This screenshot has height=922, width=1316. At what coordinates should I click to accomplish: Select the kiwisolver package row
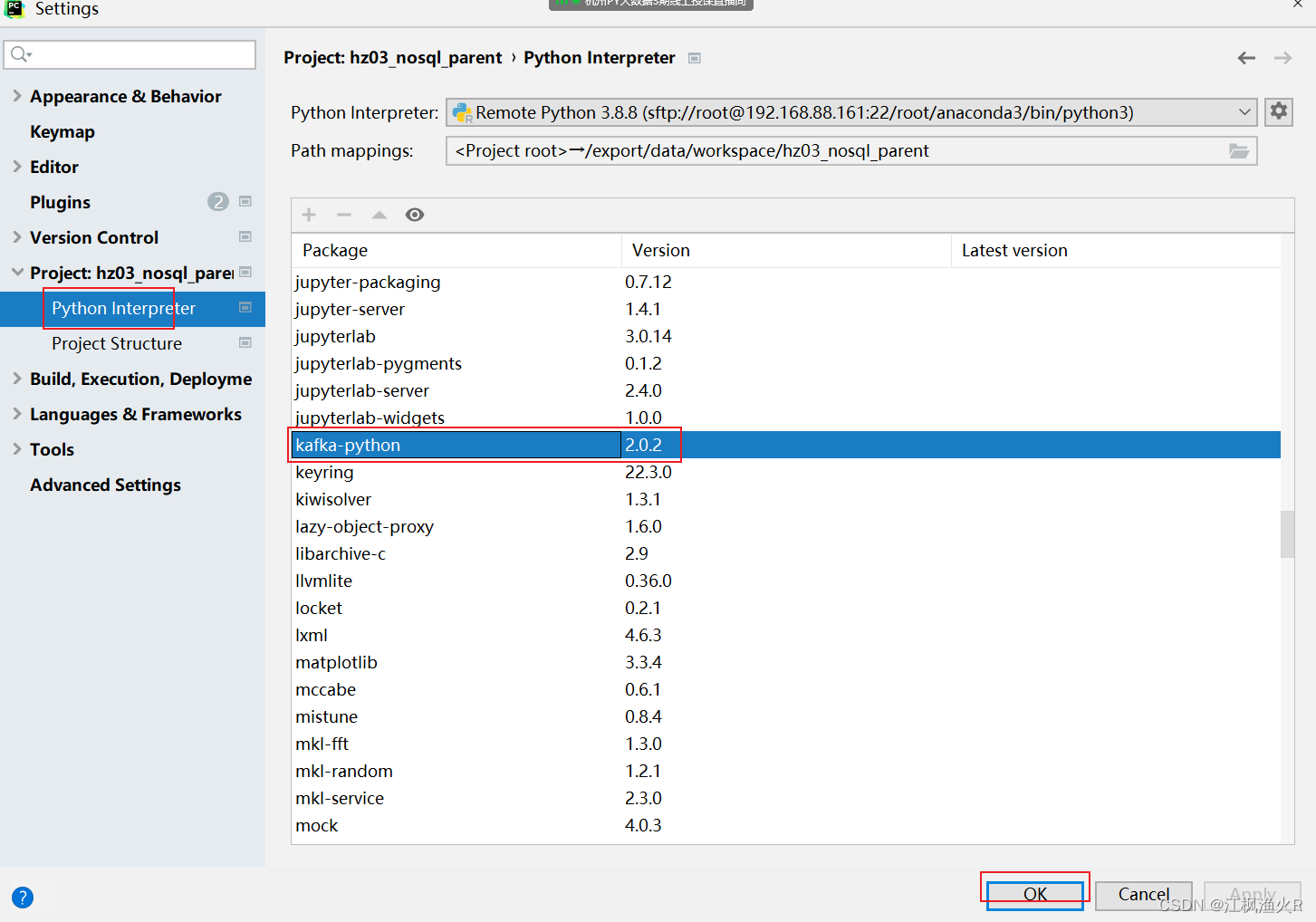pos(786,499)
